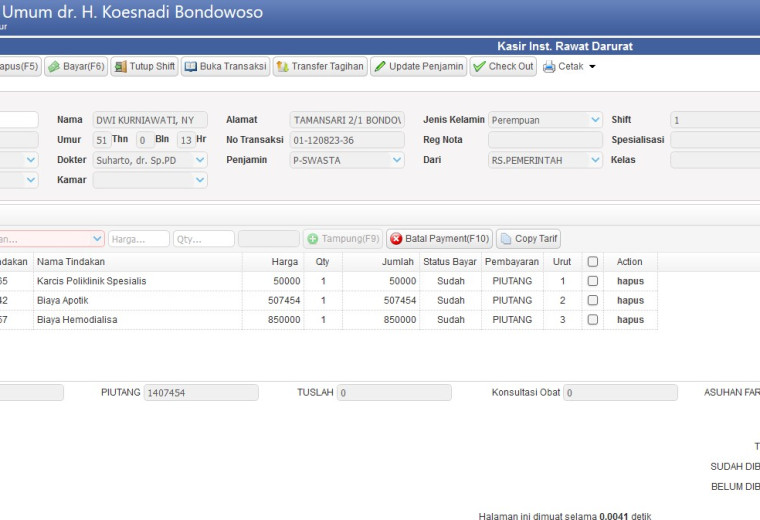
Task: Click hapus link for Biaya Hemodialisa
Action: click(x=630, y=320)
